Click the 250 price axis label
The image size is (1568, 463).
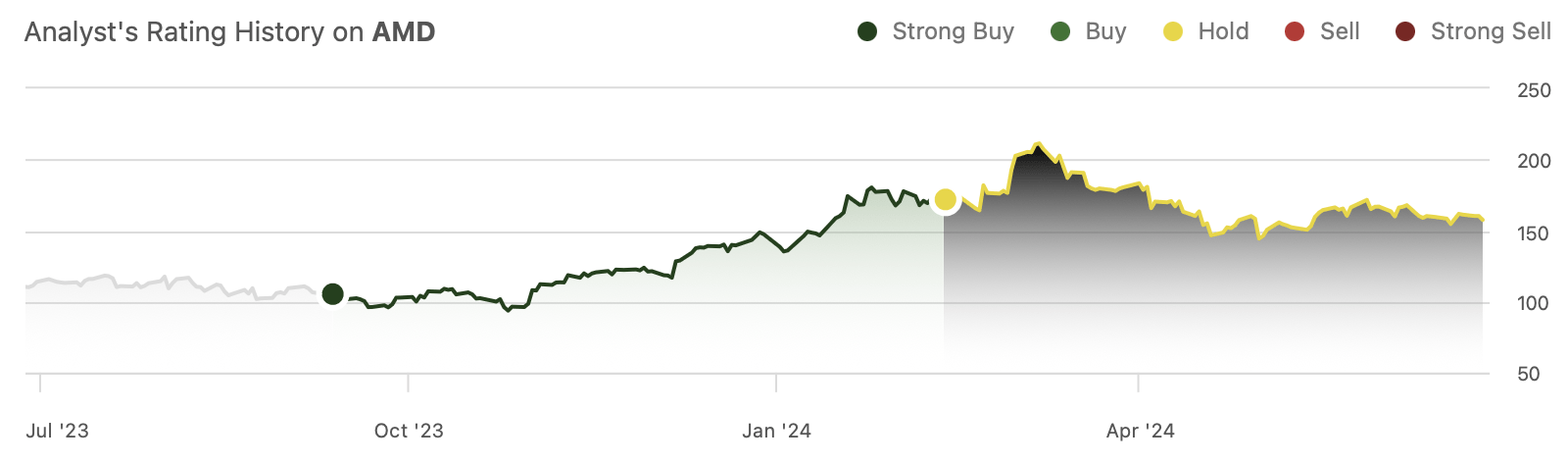click(x=1534, y=90)
